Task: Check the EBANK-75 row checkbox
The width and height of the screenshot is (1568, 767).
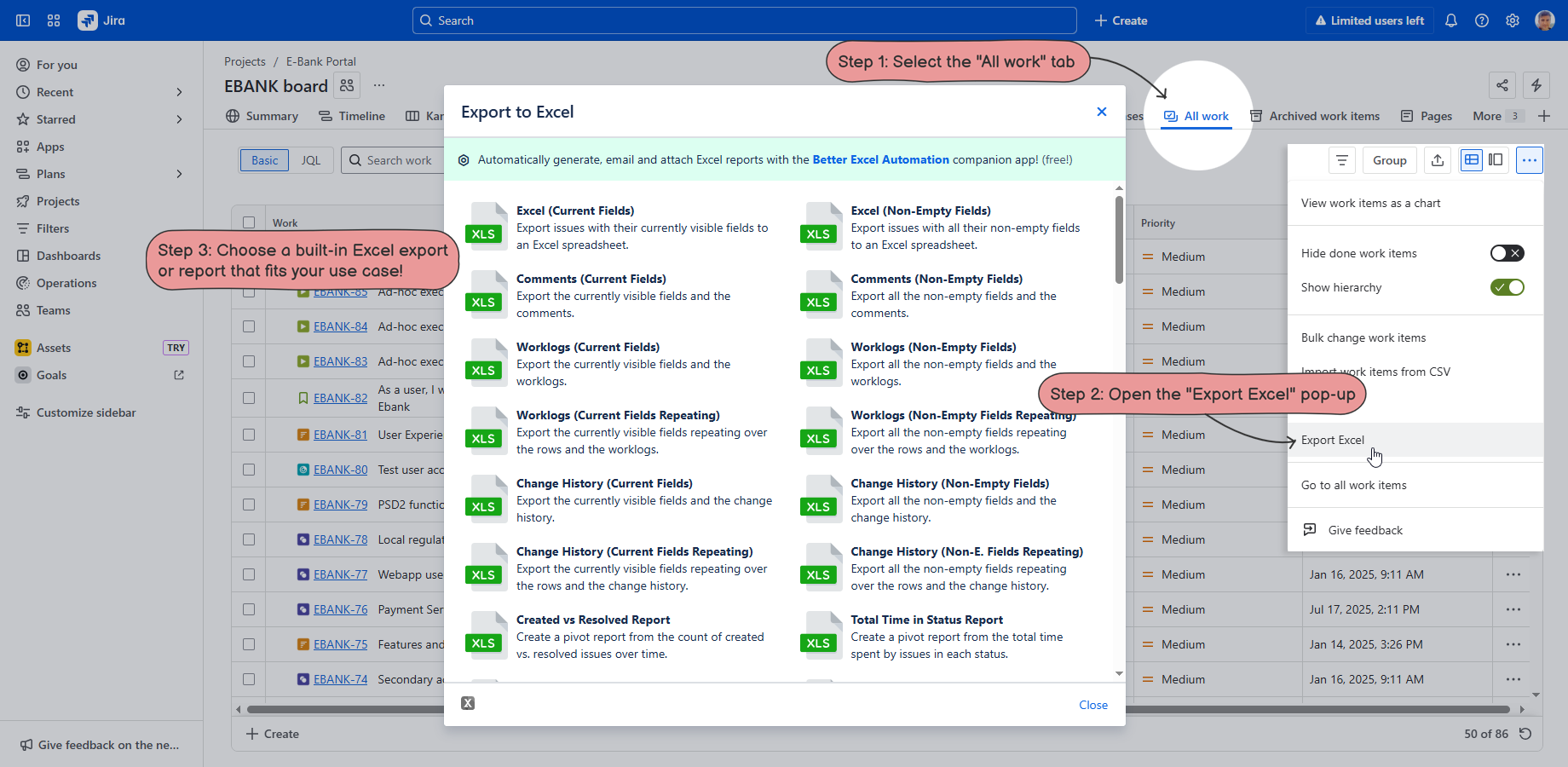Action: pos(249,644)
